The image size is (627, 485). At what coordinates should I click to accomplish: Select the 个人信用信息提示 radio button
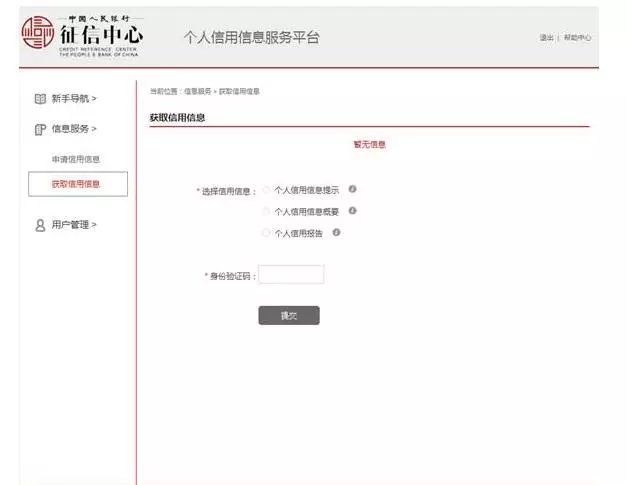point(266,190)
